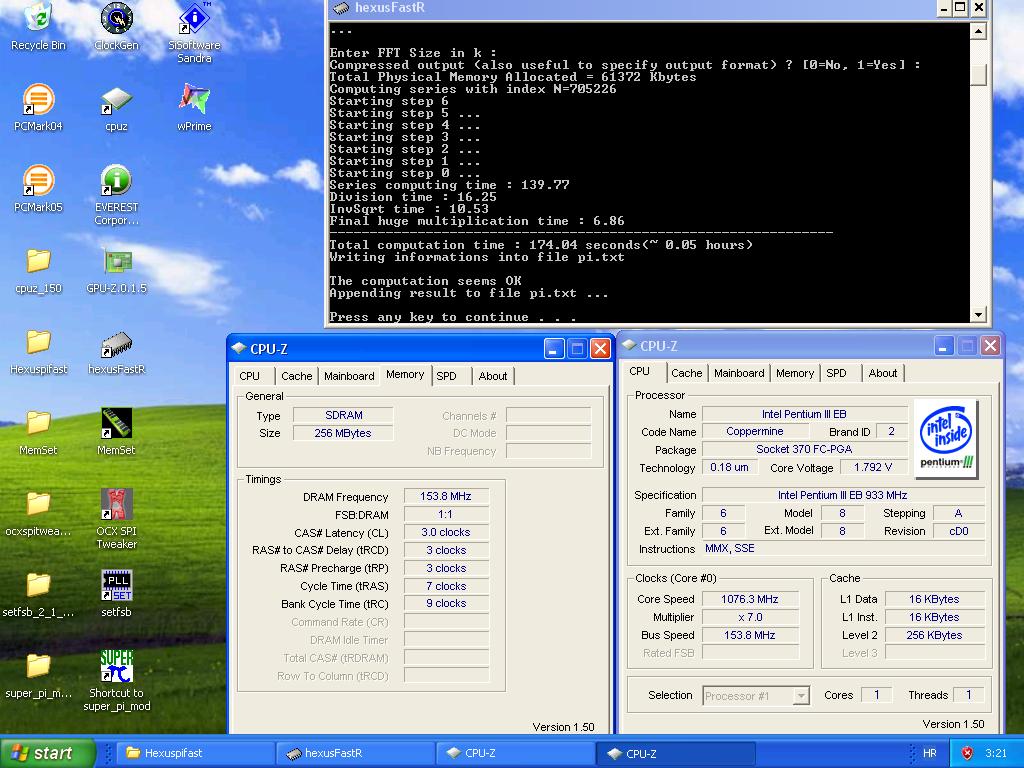
Task: Open SPD tab in right CPU-Z window
Action: [837, 374]
